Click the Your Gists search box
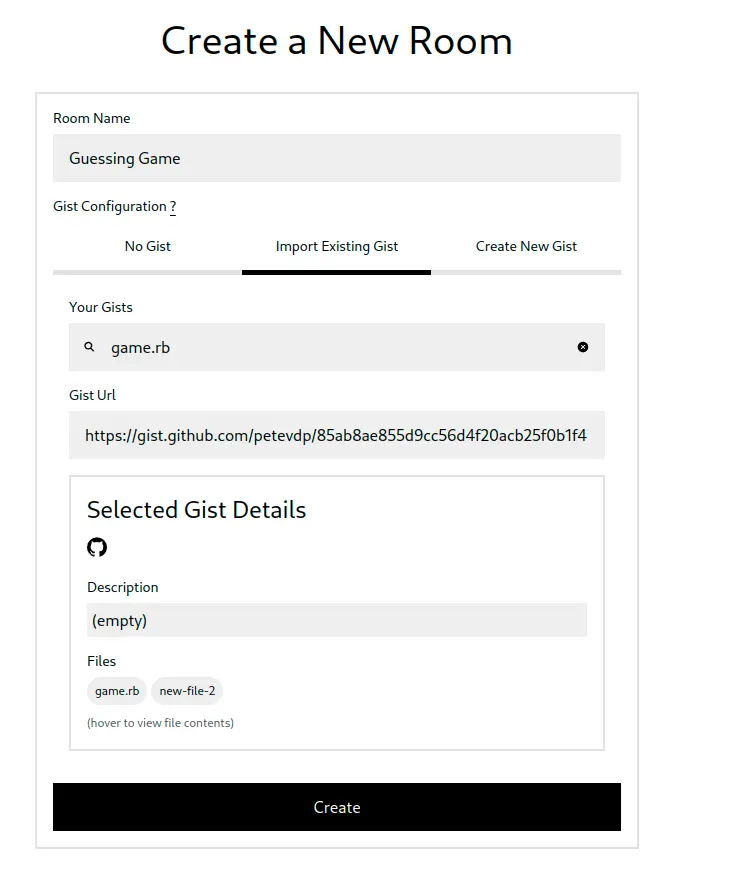This screenshot has height=871, width=734. click(x=300, y=347)
